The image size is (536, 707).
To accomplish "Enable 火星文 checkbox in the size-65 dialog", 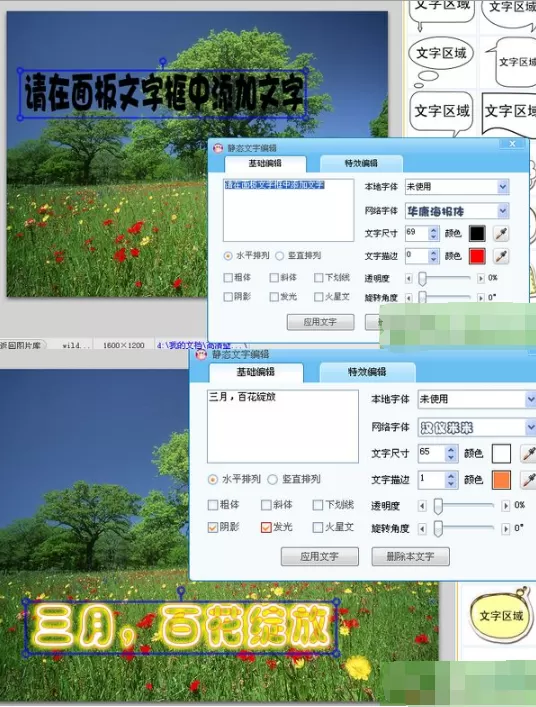I will coord(318,527).
